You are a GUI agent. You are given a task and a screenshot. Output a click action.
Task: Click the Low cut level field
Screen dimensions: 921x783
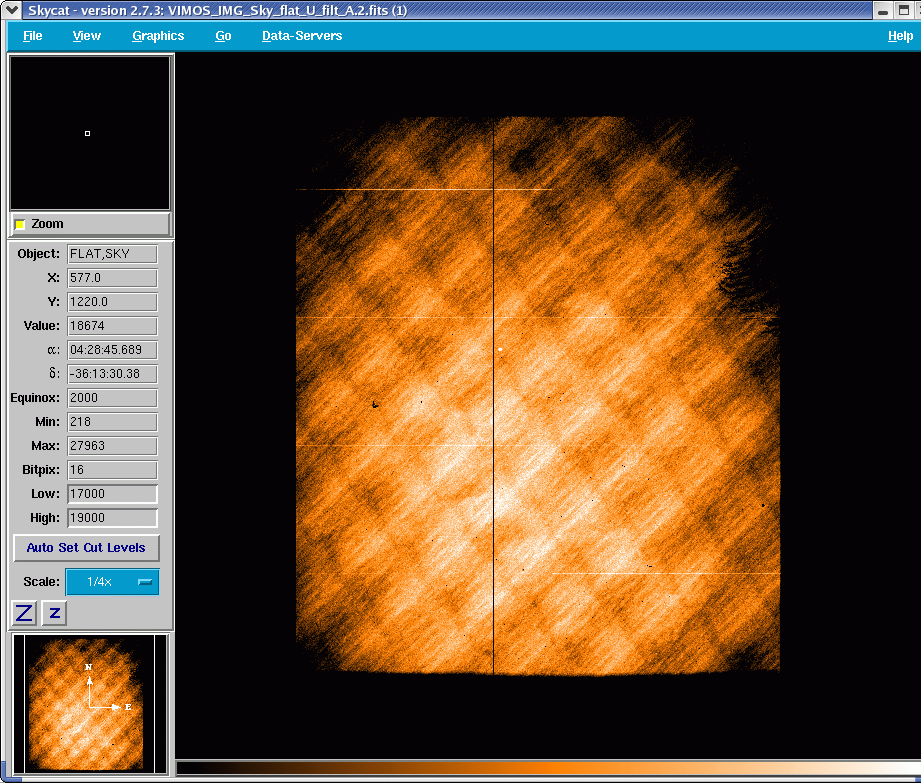[x=112, y=494]
